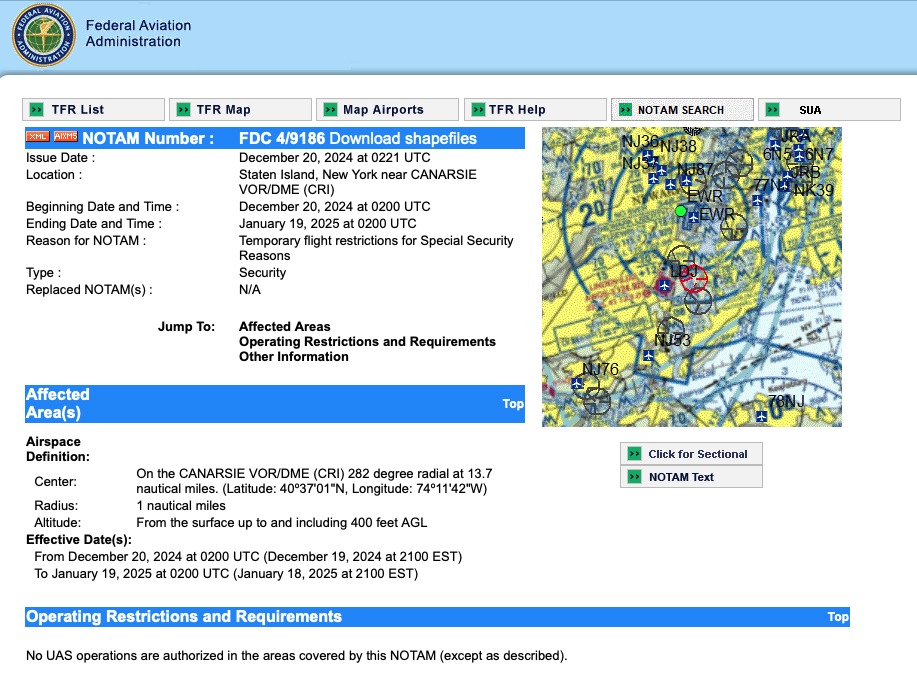The height and width of the screenshot is (675, 917).
Task: Click Top link in Operating Restrictions header
Action: pyautogui.click(x=838, y=617)
